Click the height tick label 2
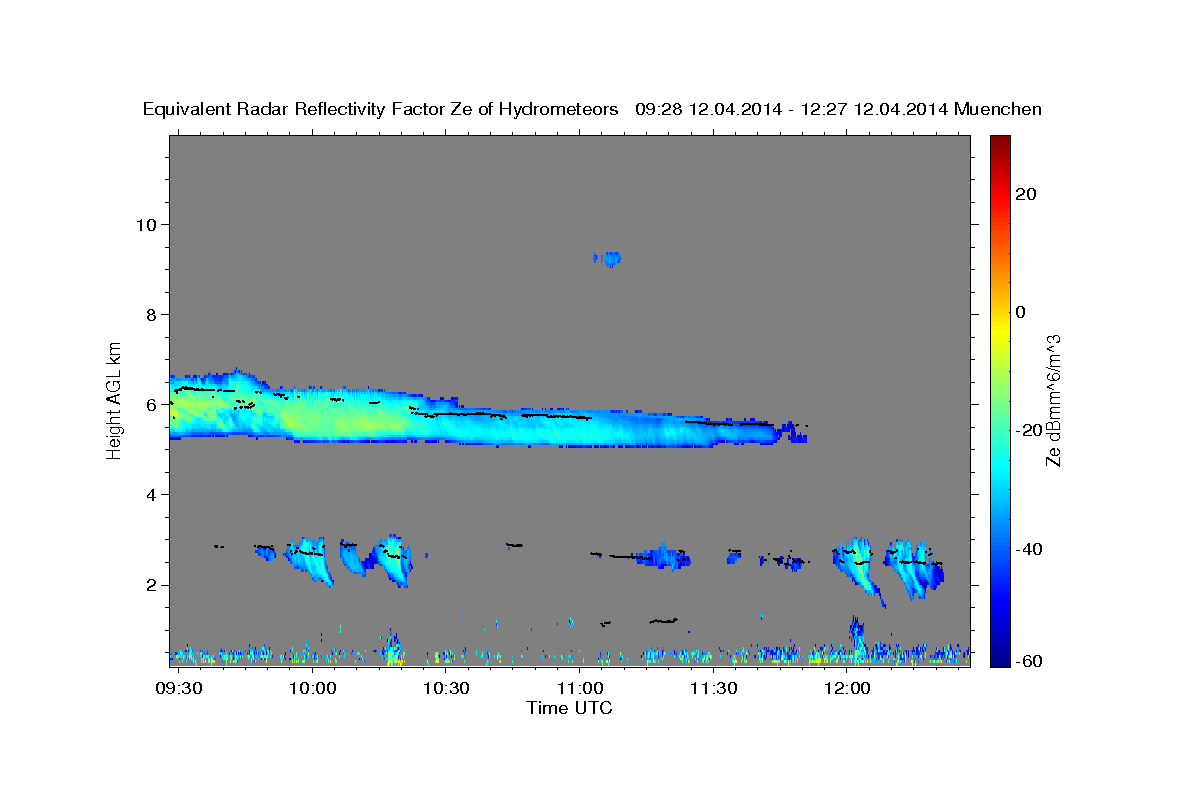 (151, 585)
